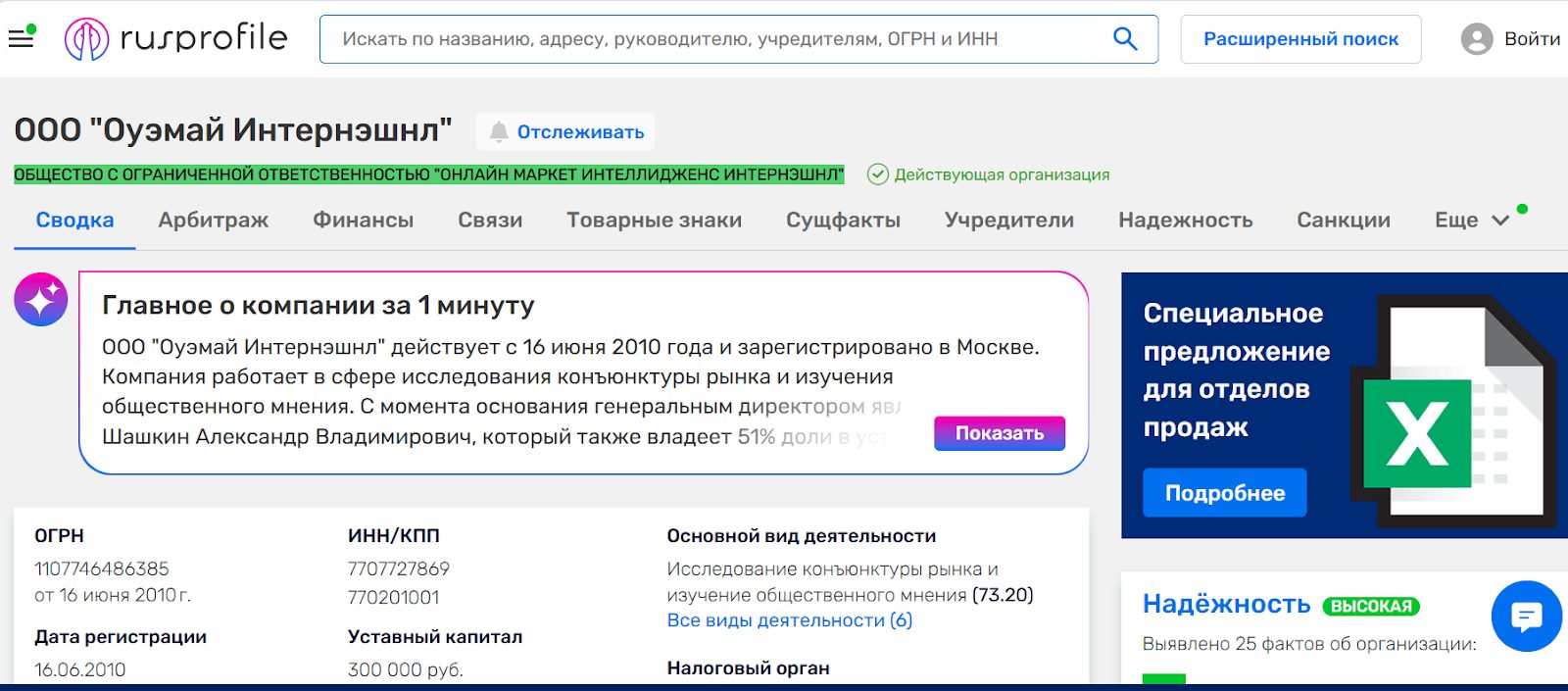This screenshot has height=691, width=1568.
Task: Click the Налоговый орган label
Action: pyautogui.click(x=749, y=668)
